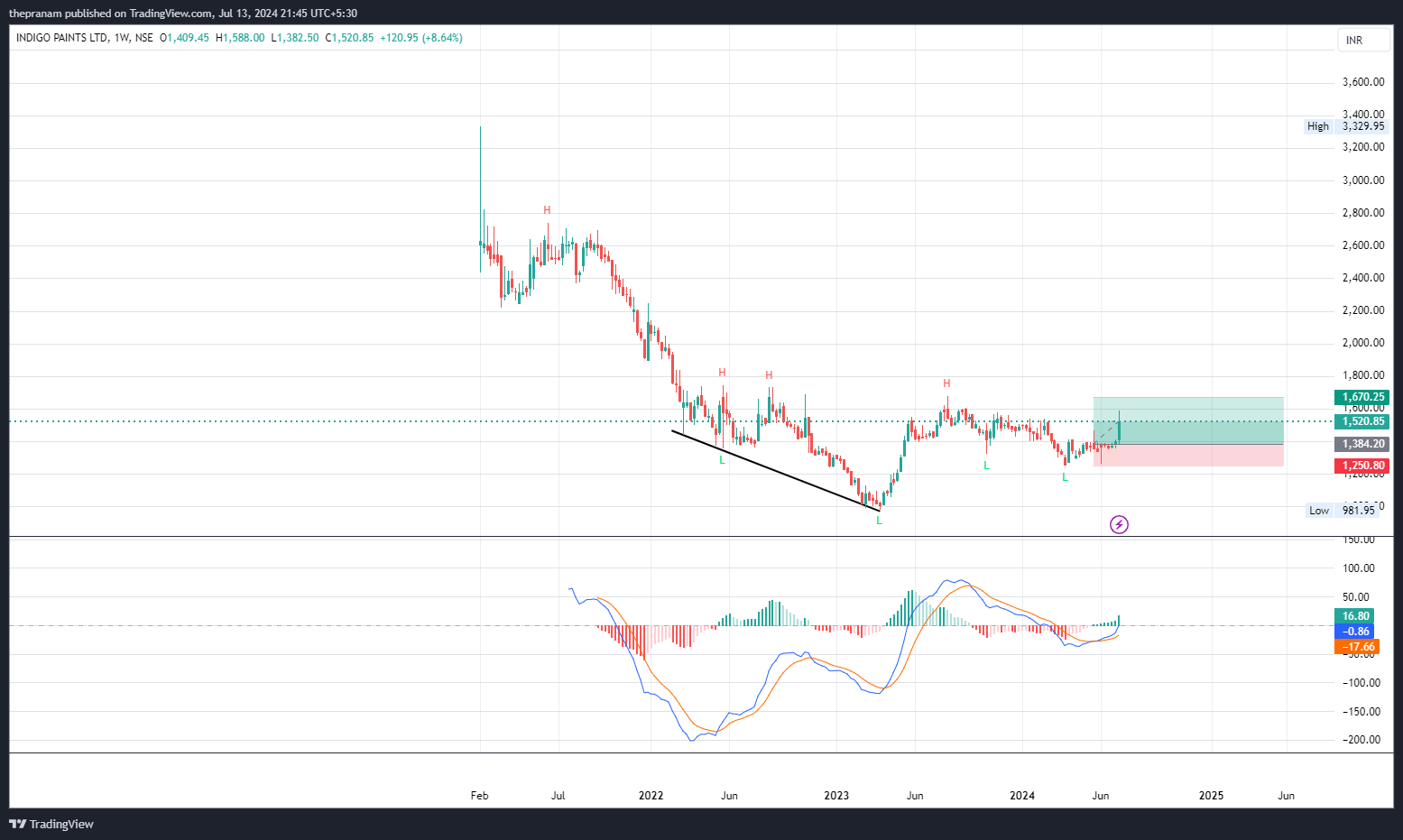Click the 2022 label on time axis
The width and height of the screenshot is (1403, 840).
[651, 796]
